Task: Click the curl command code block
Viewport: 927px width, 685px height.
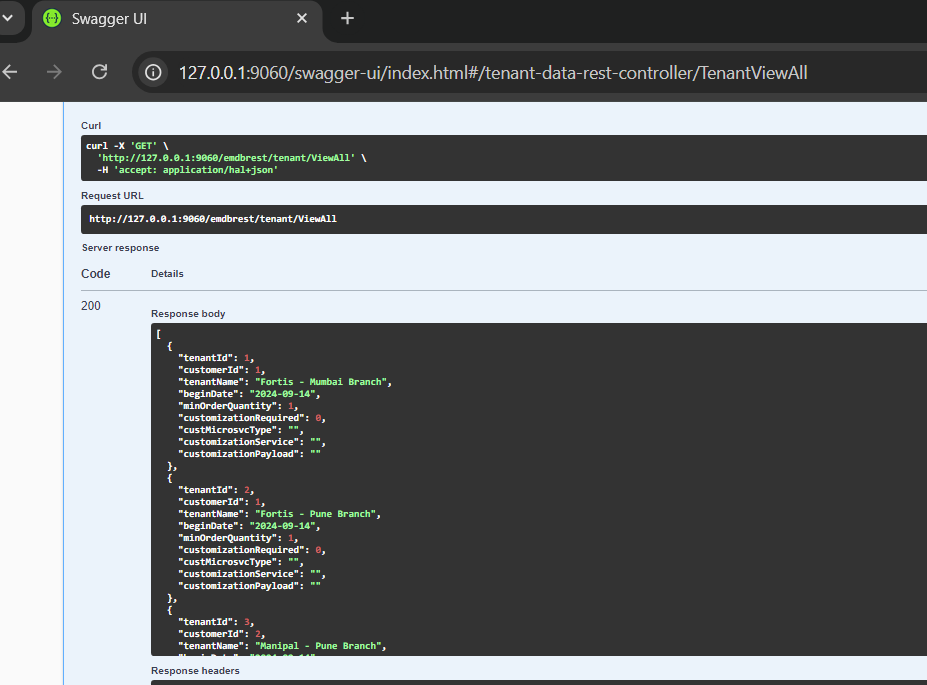Action: tap(504, 158)
